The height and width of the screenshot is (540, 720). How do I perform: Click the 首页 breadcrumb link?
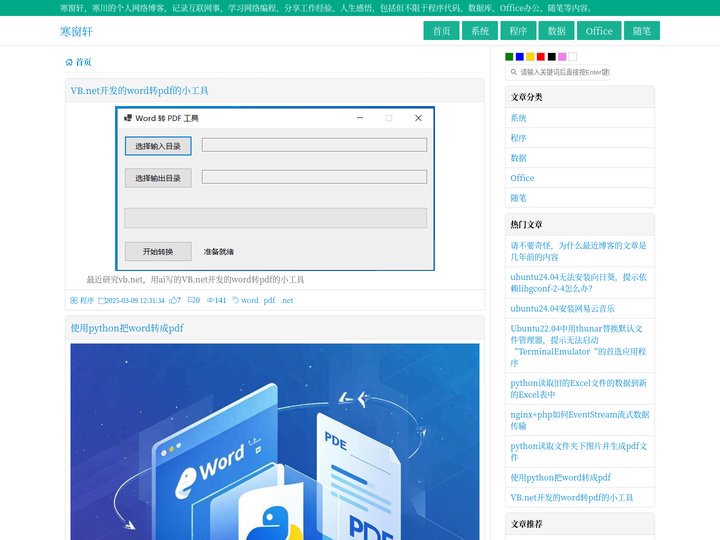pyautogui.click(x=84, y=62)
